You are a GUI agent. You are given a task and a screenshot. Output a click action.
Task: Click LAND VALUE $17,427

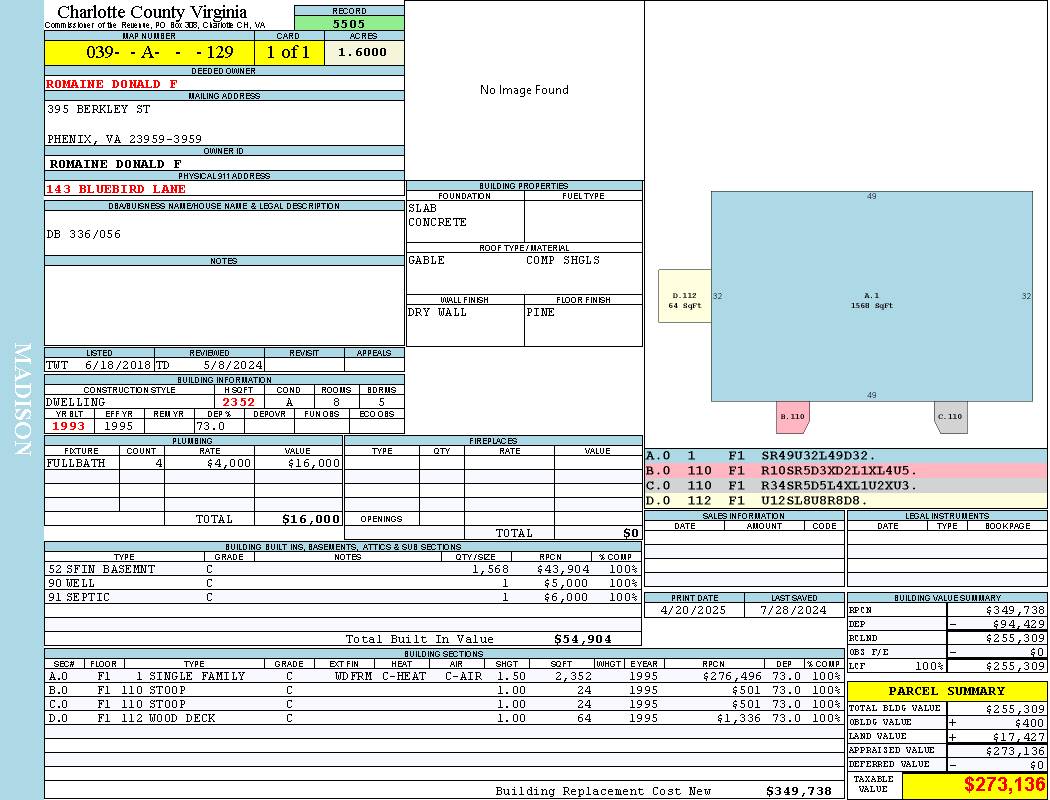(x=1019, y=737)
